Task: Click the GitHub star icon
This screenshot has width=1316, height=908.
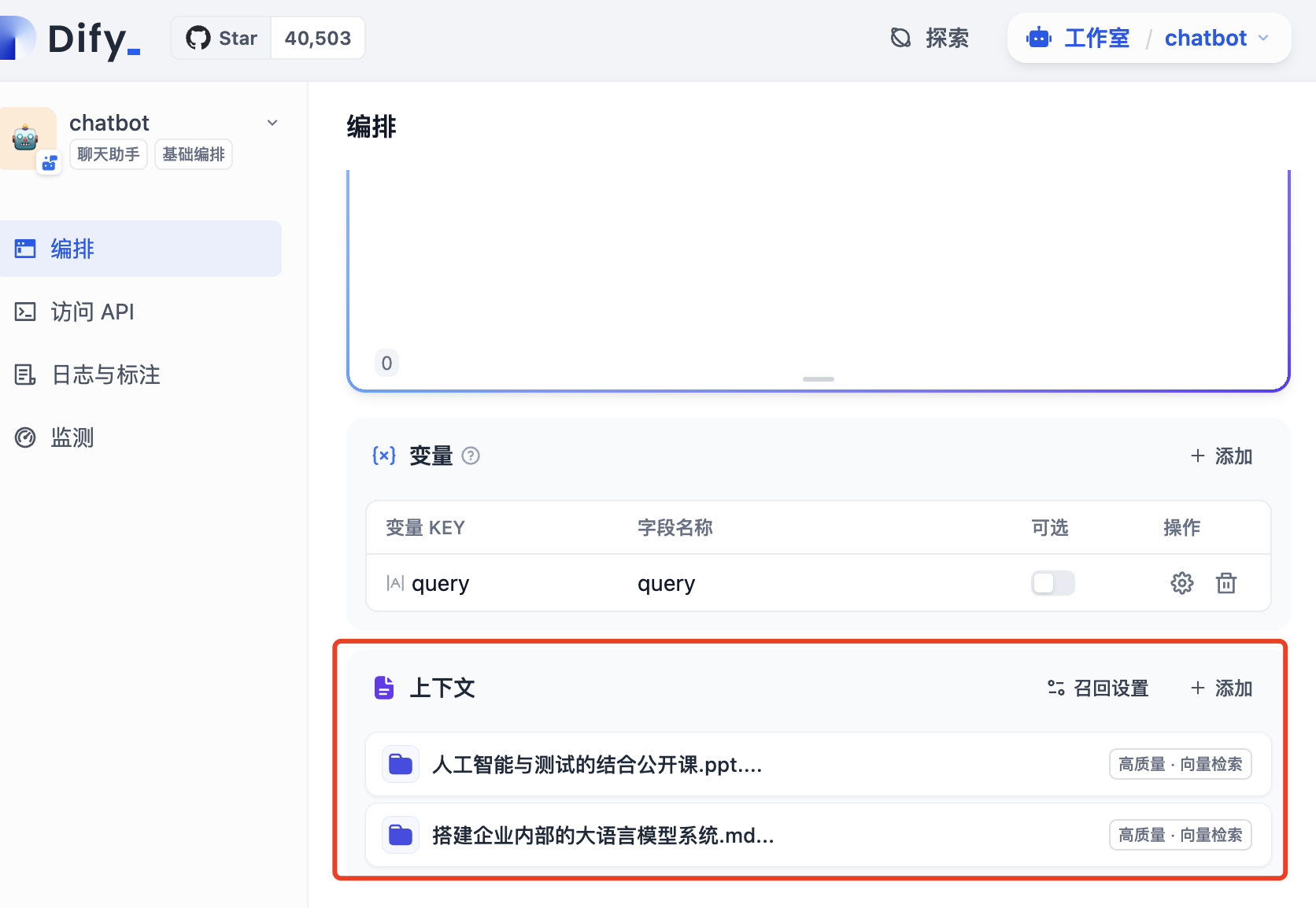Action: [x=197, y=37]
